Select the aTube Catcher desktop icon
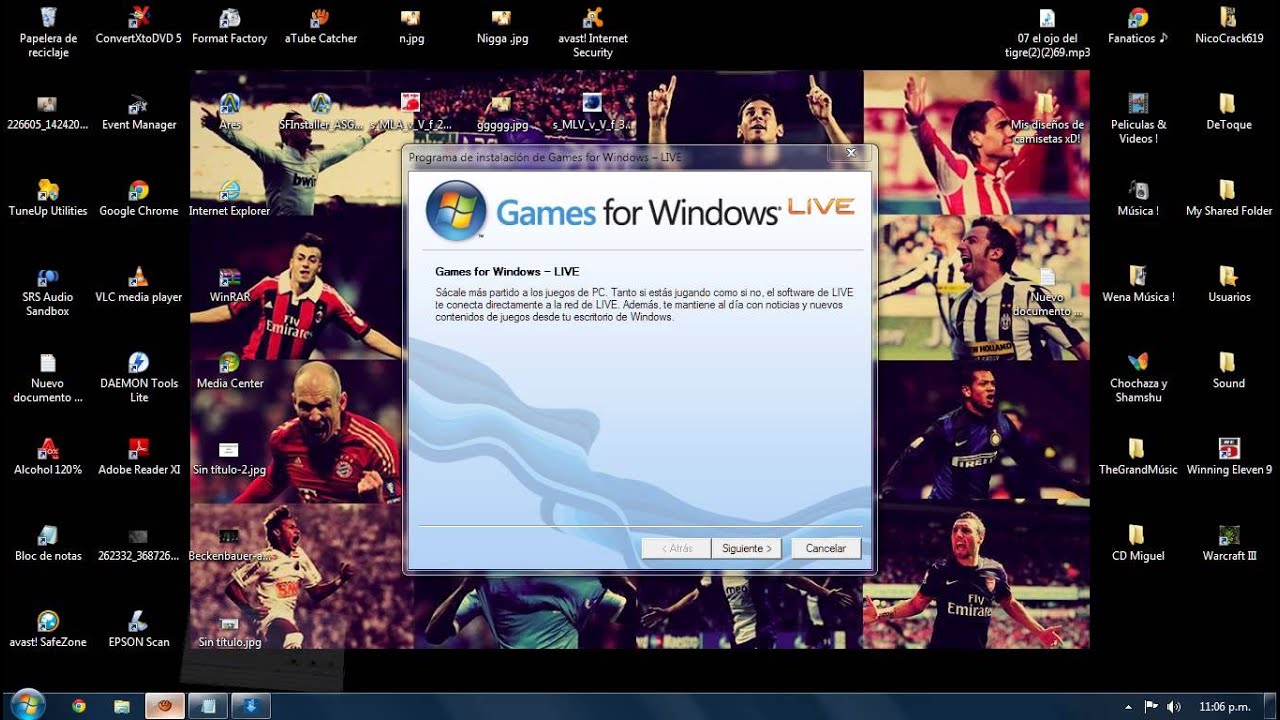 tap(321, 26)
